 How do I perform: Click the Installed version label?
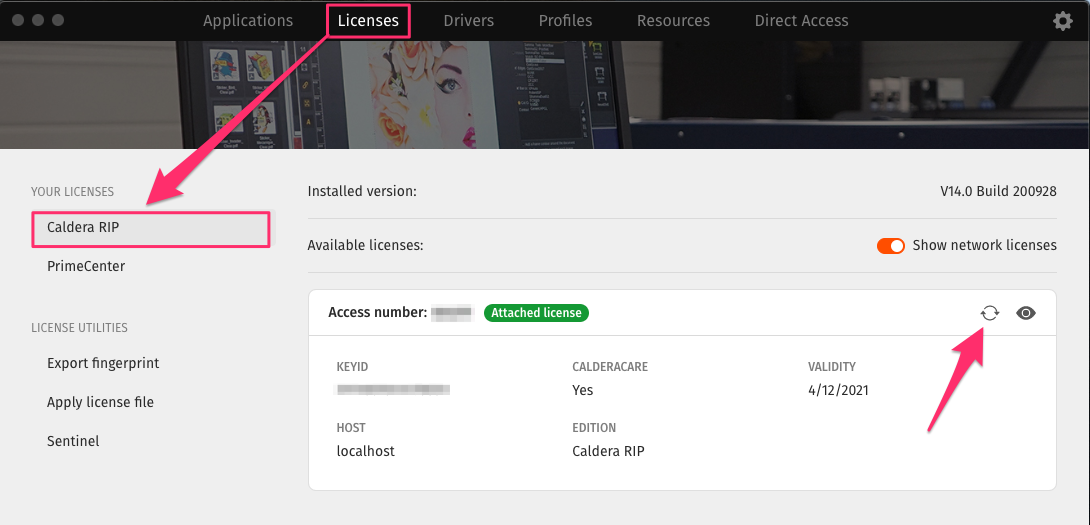tap(362, 191)
